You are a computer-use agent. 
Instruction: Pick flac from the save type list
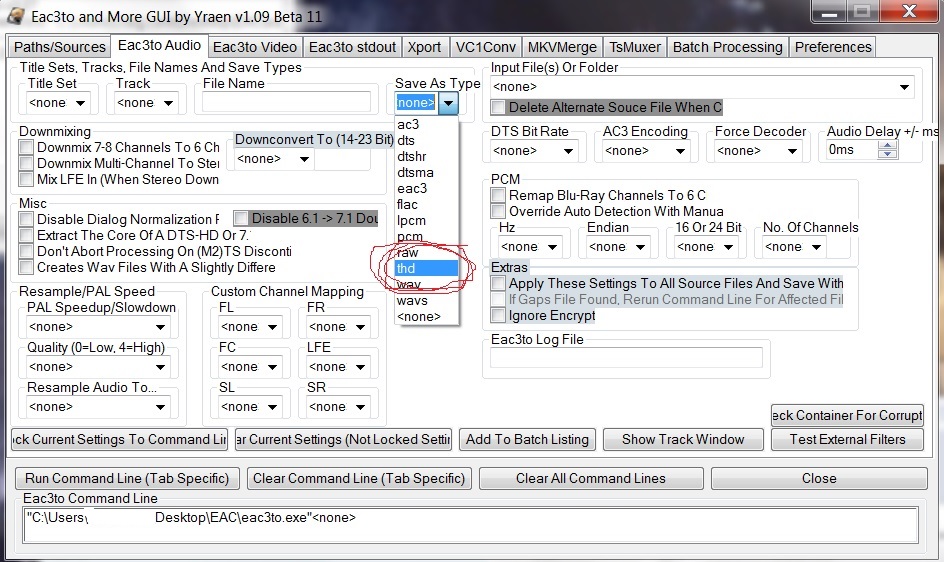pos(426,205)
